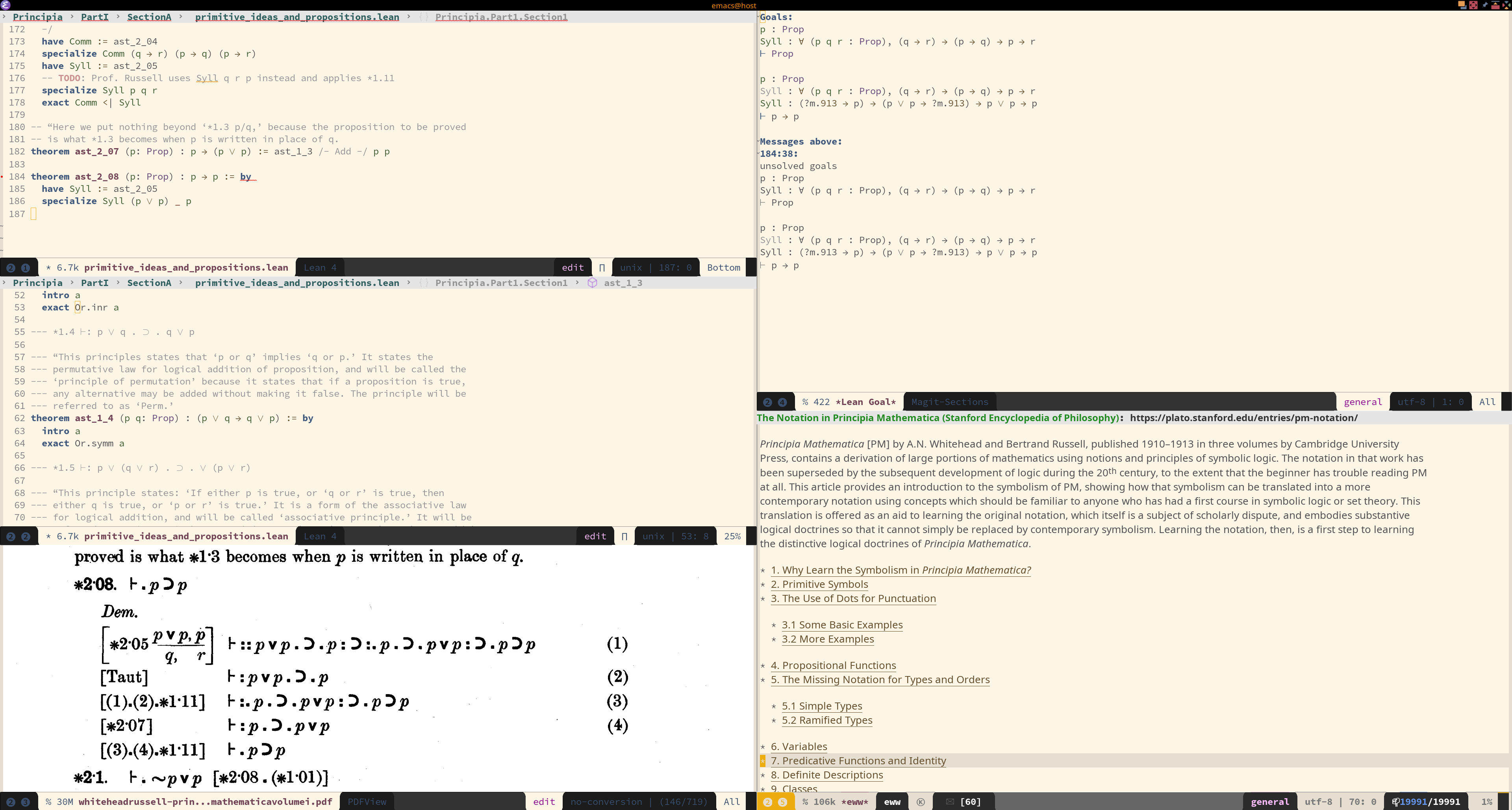Click the ast_1_3 cube symbol icon in breadcrumb

[592, 282]
